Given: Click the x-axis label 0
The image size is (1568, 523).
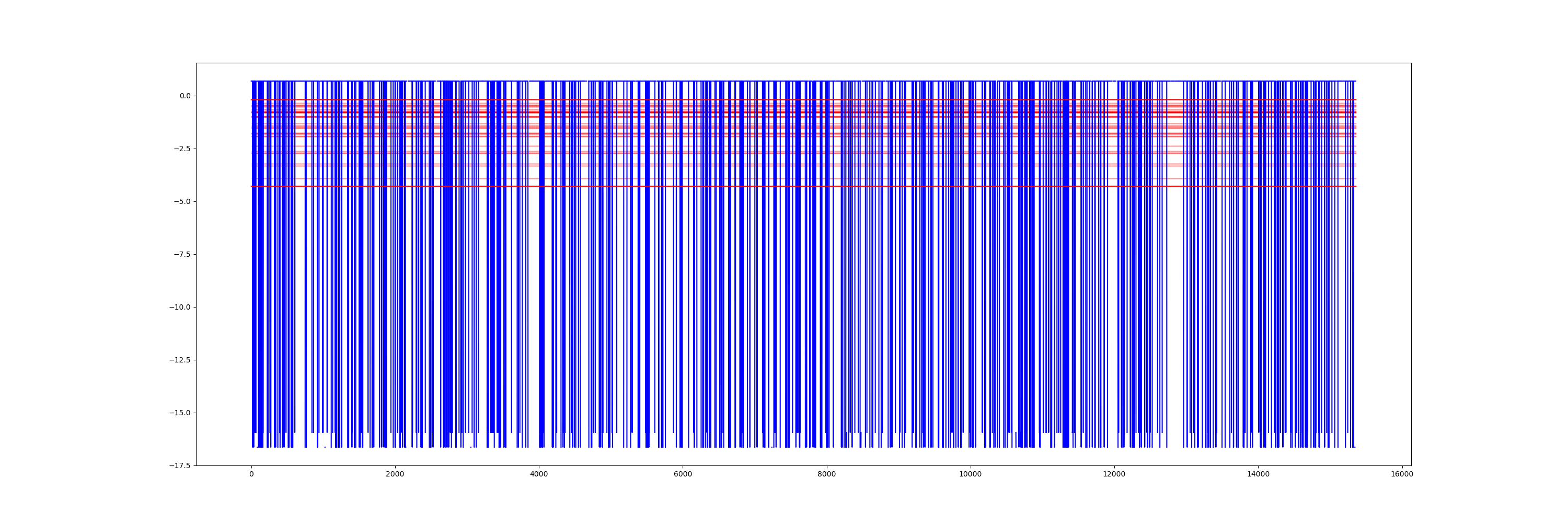Looking at the screenshot, I should (x=251, y=475).
